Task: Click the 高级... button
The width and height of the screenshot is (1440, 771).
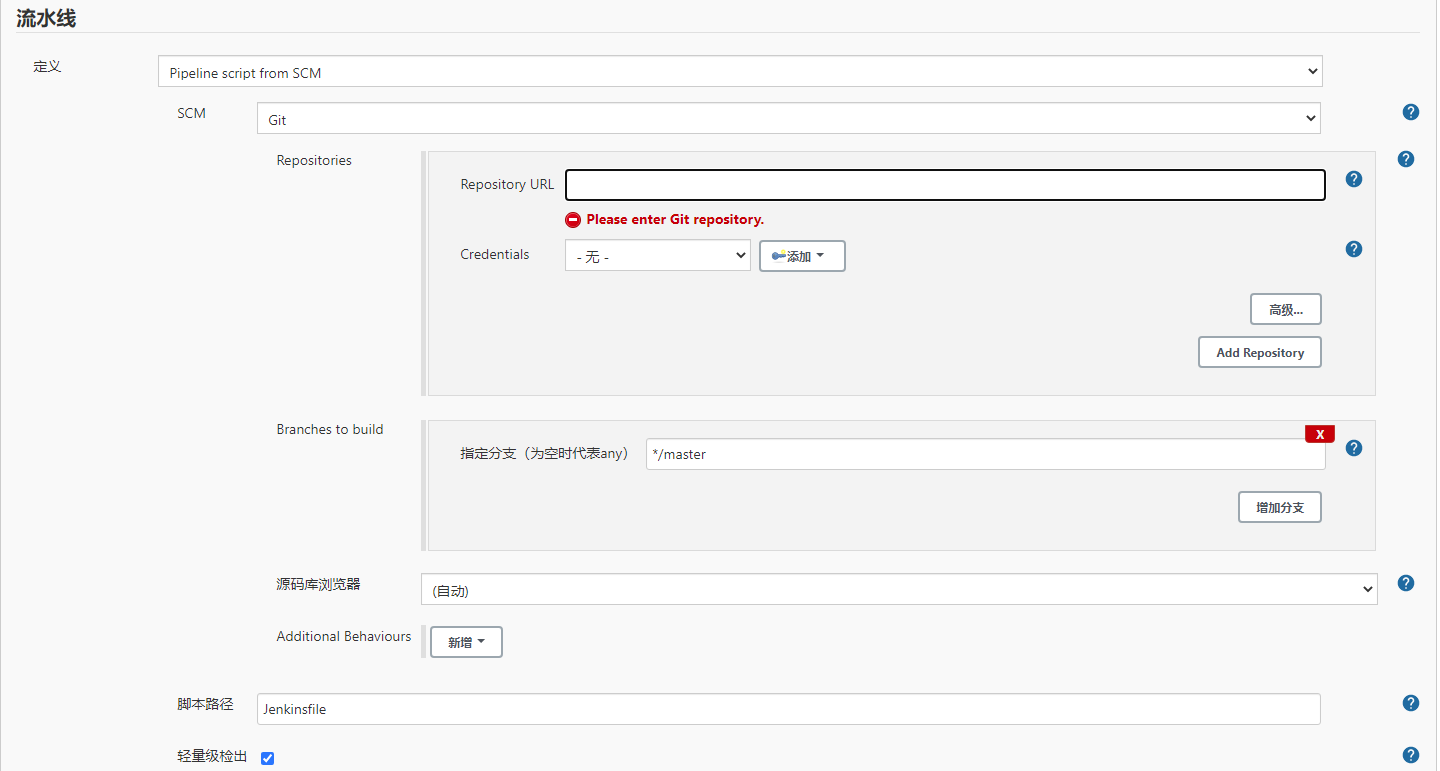Action: pyautogui.click(x=1285, y=310)
